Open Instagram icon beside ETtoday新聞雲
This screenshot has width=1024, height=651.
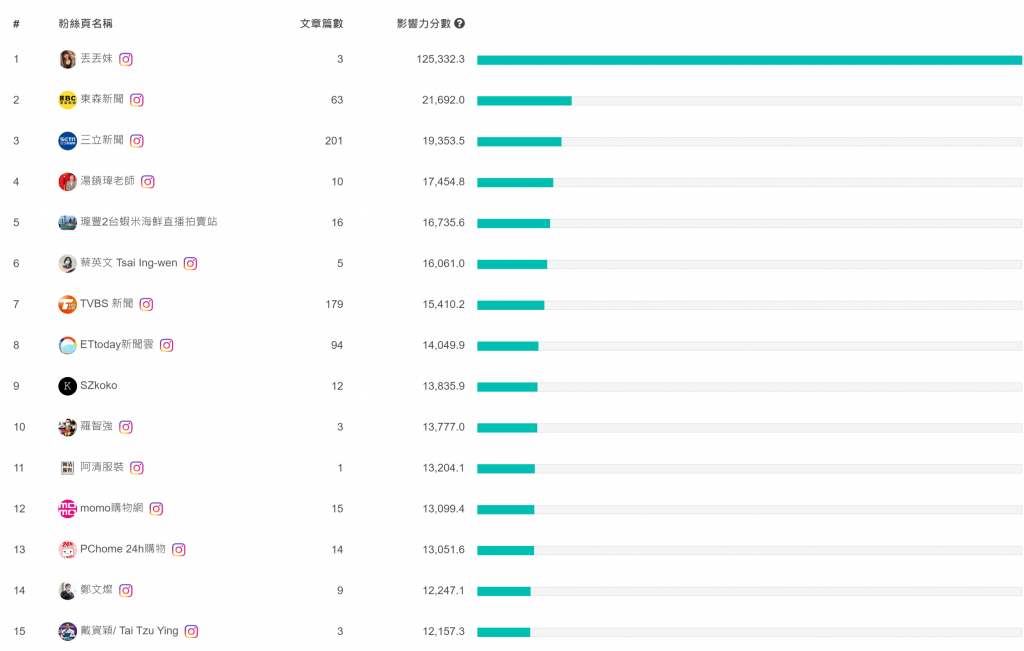point(167,345)
